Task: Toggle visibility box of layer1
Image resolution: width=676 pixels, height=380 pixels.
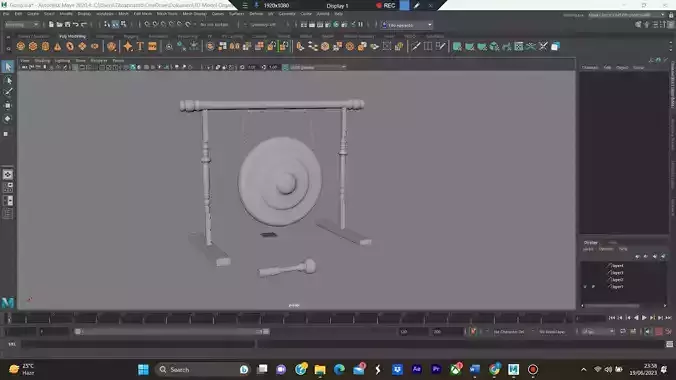Action: point(585,286)
